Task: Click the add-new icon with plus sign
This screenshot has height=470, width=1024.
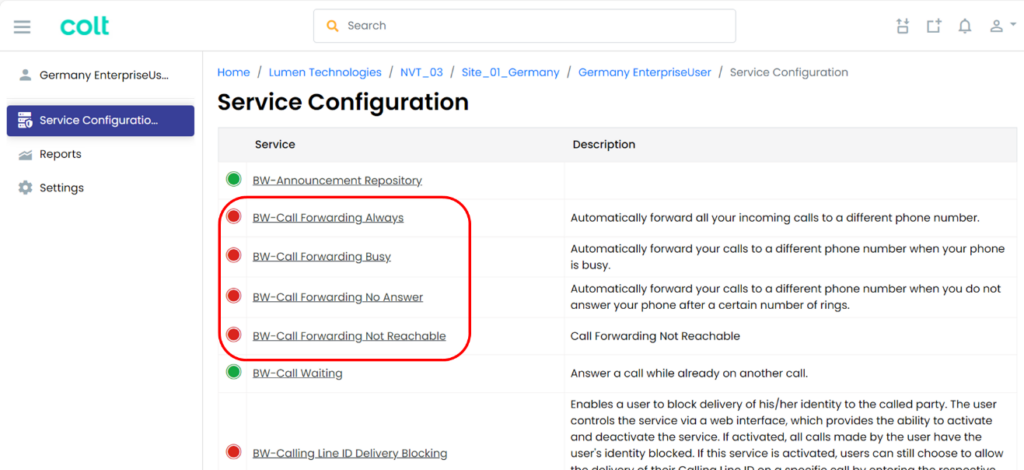Action: click(934, 26)
